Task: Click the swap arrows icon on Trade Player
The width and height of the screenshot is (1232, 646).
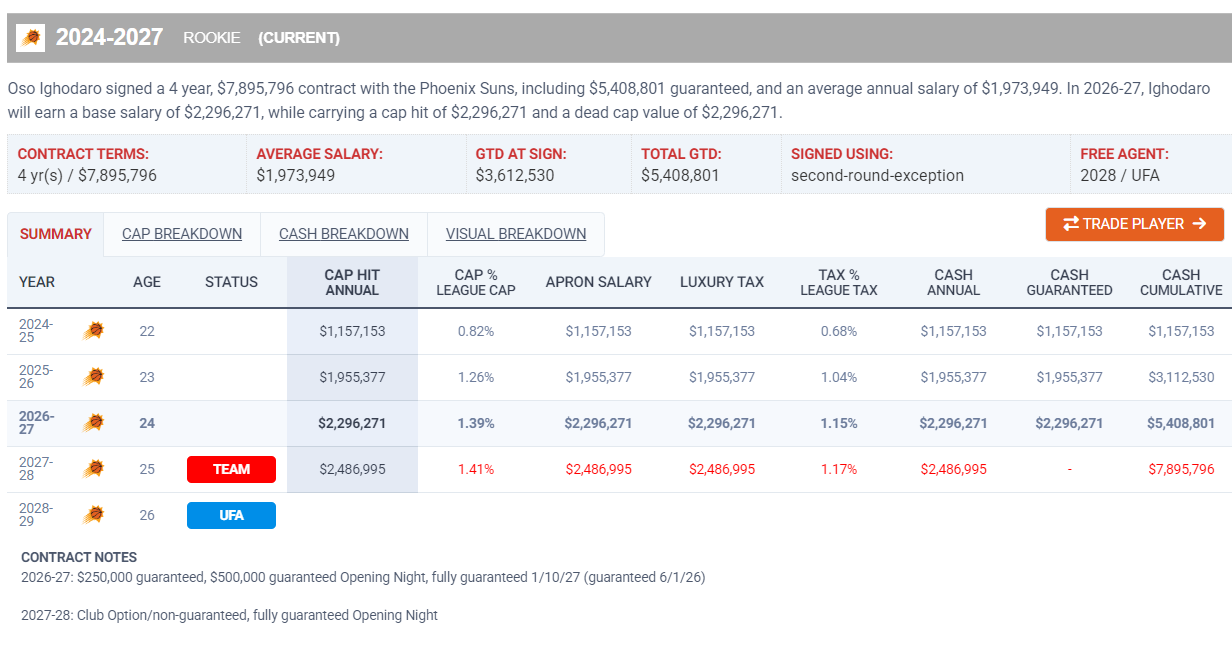Action: click(1070, 224)
